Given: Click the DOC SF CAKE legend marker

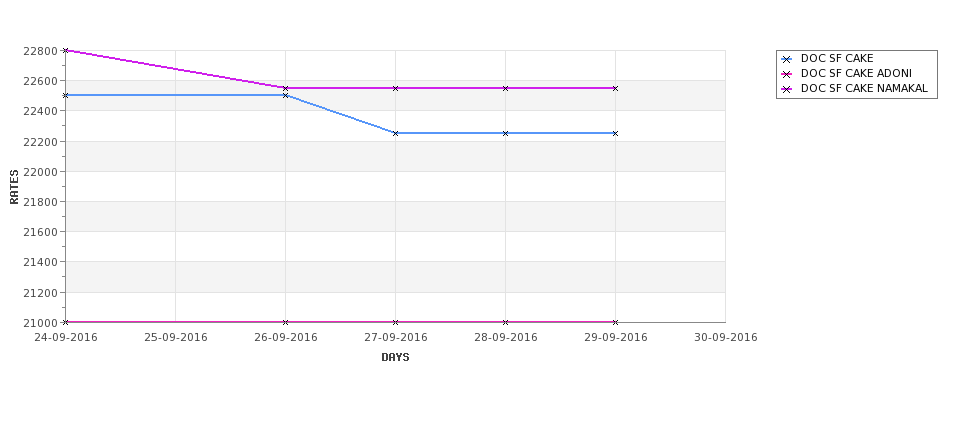Looking at the screenshot, I should [x=787, y=59].
